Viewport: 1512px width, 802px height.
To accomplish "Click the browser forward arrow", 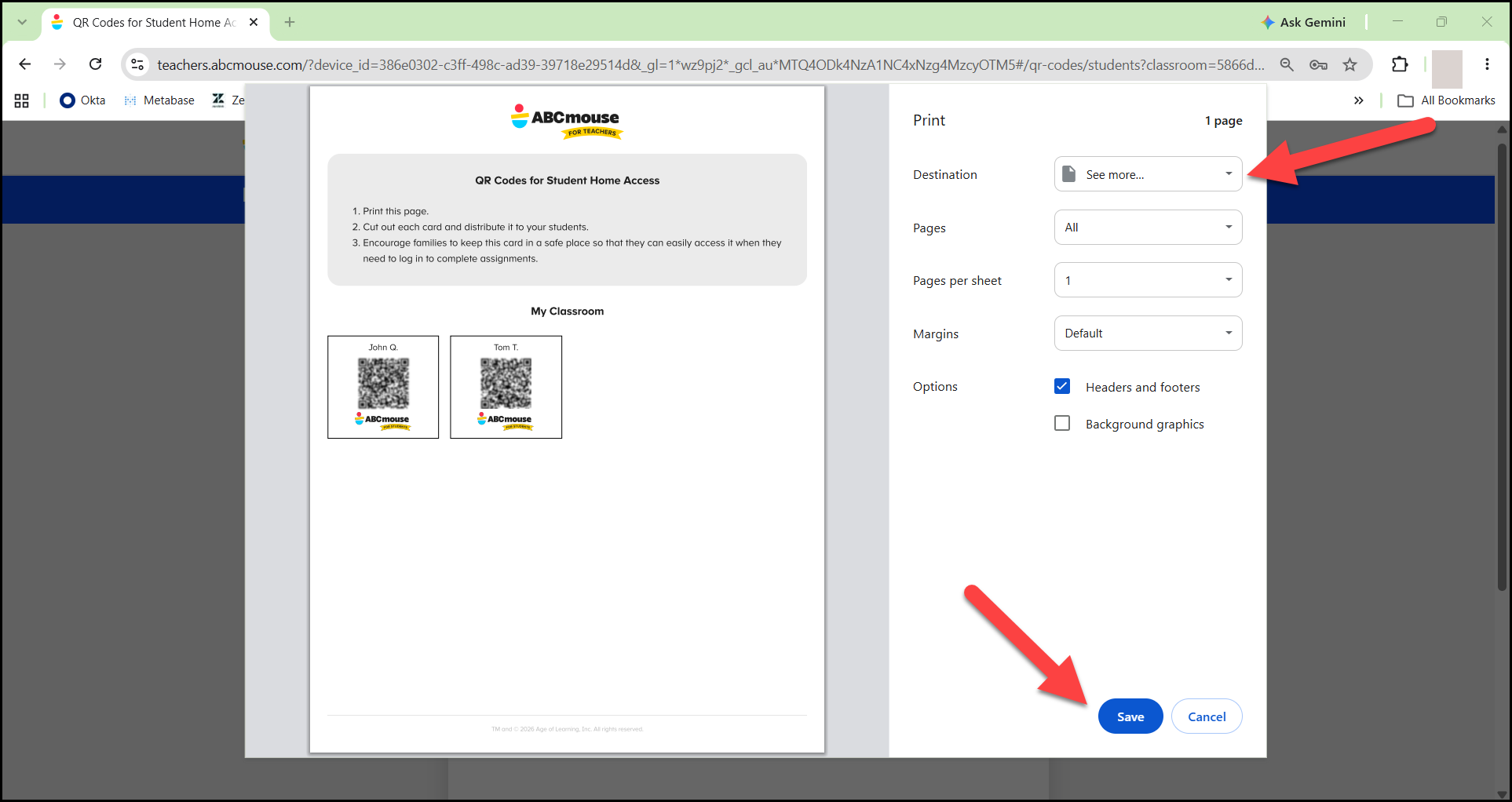I will [60, 64].
